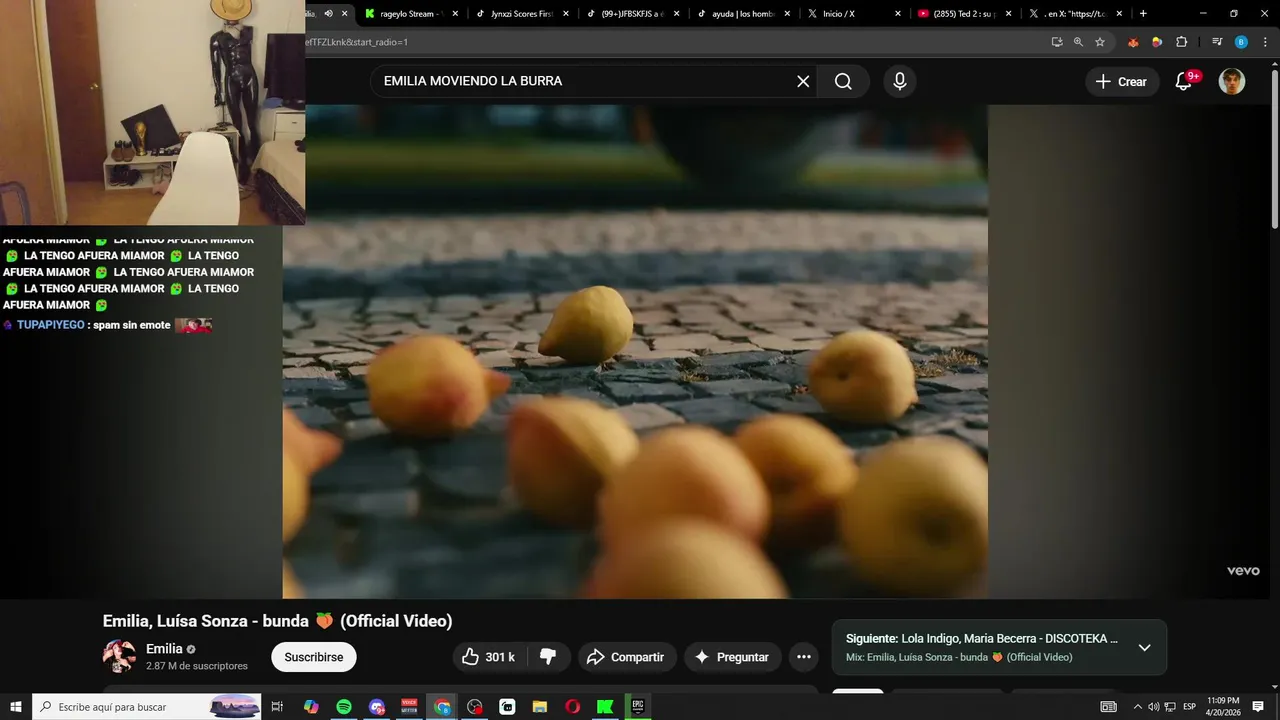Click the cast/install icon in address bar
Image resolution: width=1280 pixels, height=720 pixels.
1057,42
